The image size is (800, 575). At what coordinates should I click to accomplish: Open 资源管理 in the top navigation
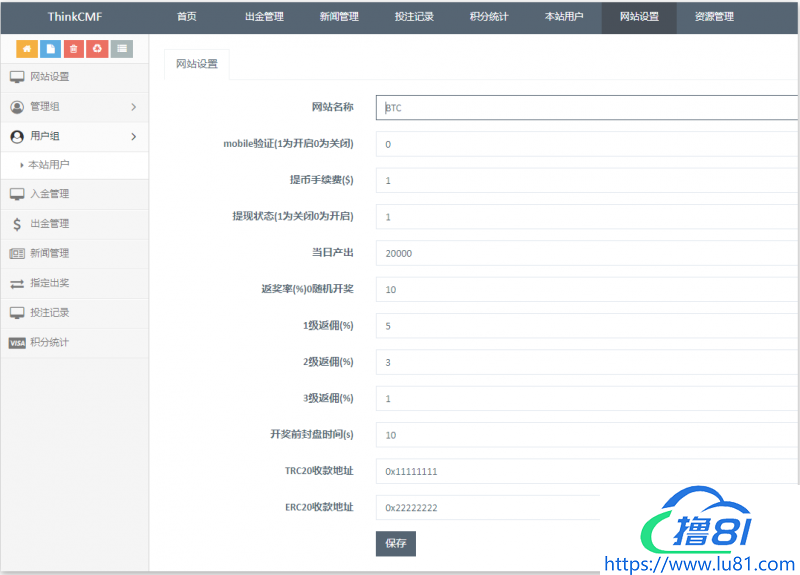[714, 17]
